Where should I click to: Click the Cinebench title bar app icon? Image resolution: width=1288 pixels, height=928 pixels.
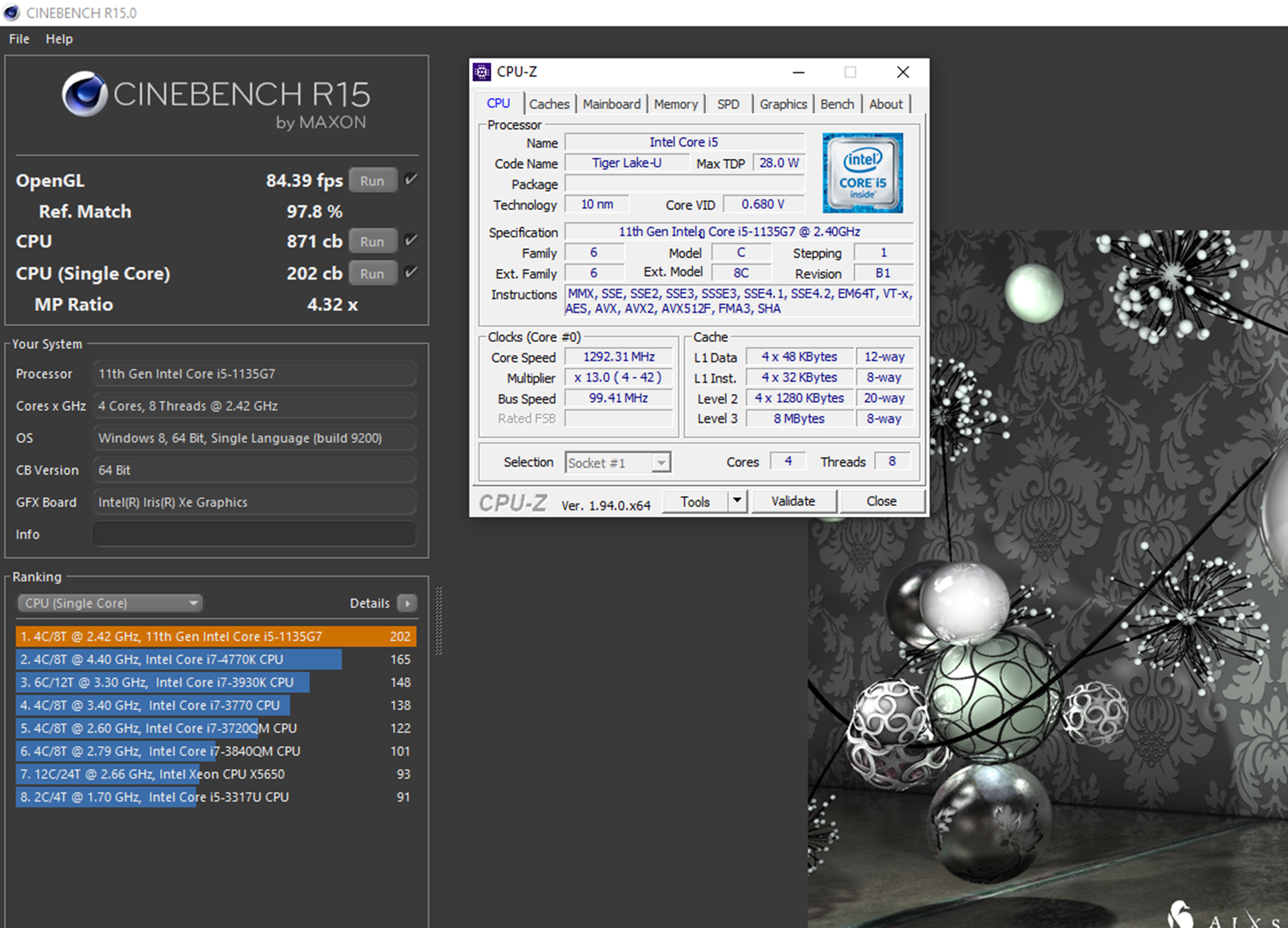pos(12,13)
